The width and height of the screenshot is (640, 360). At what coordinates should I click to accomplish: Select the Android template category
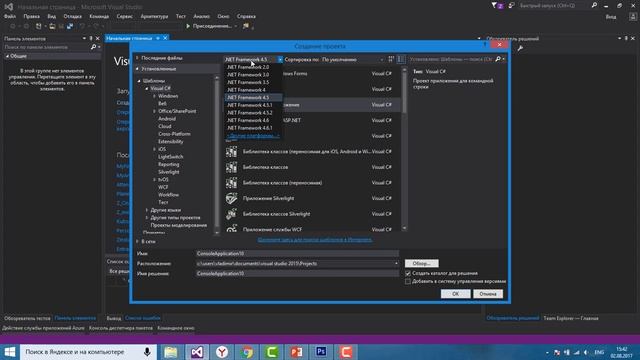coord(167,119)
